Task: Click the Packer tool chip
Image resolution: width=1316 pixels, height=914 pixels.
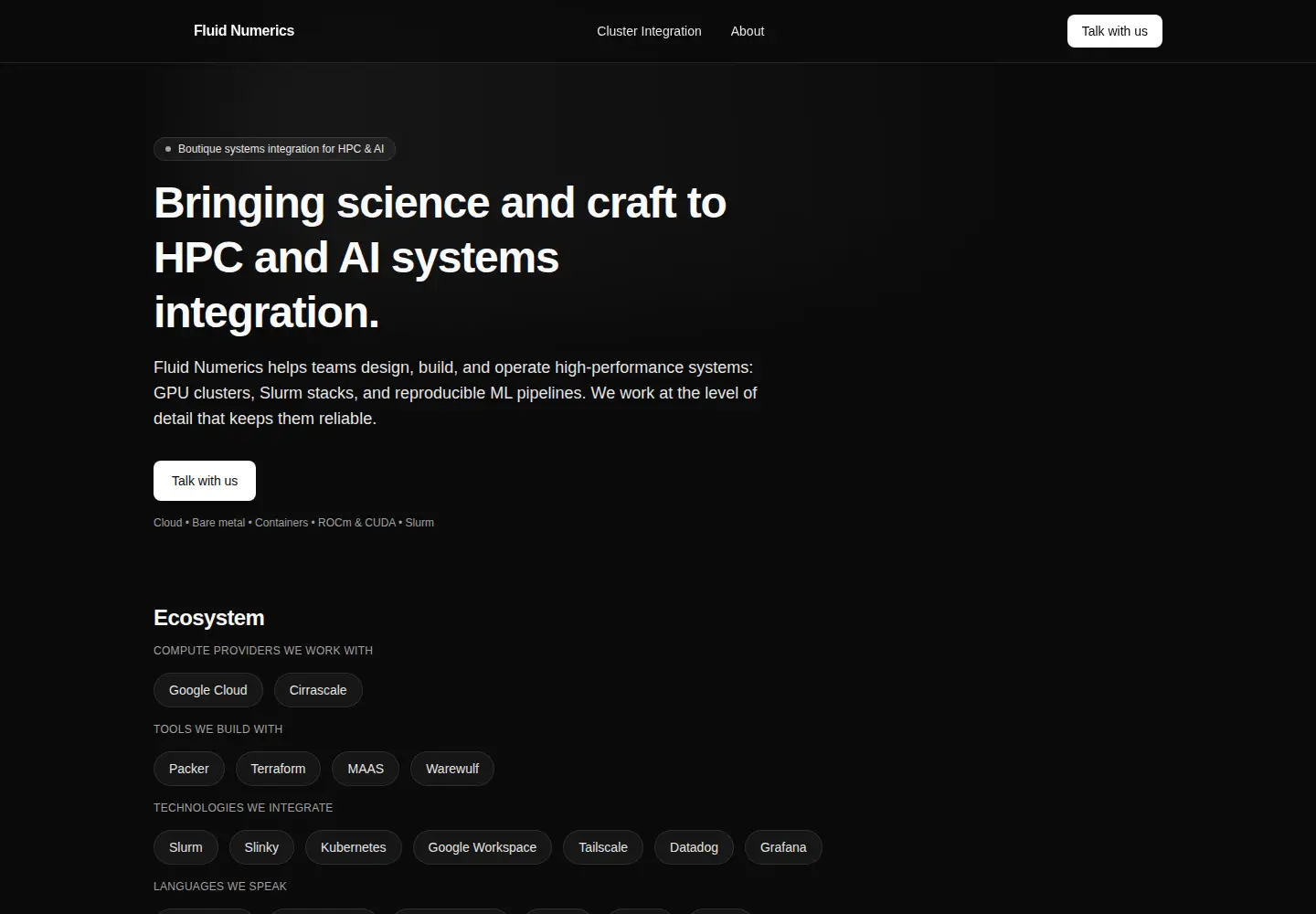Action: (189, 769)
